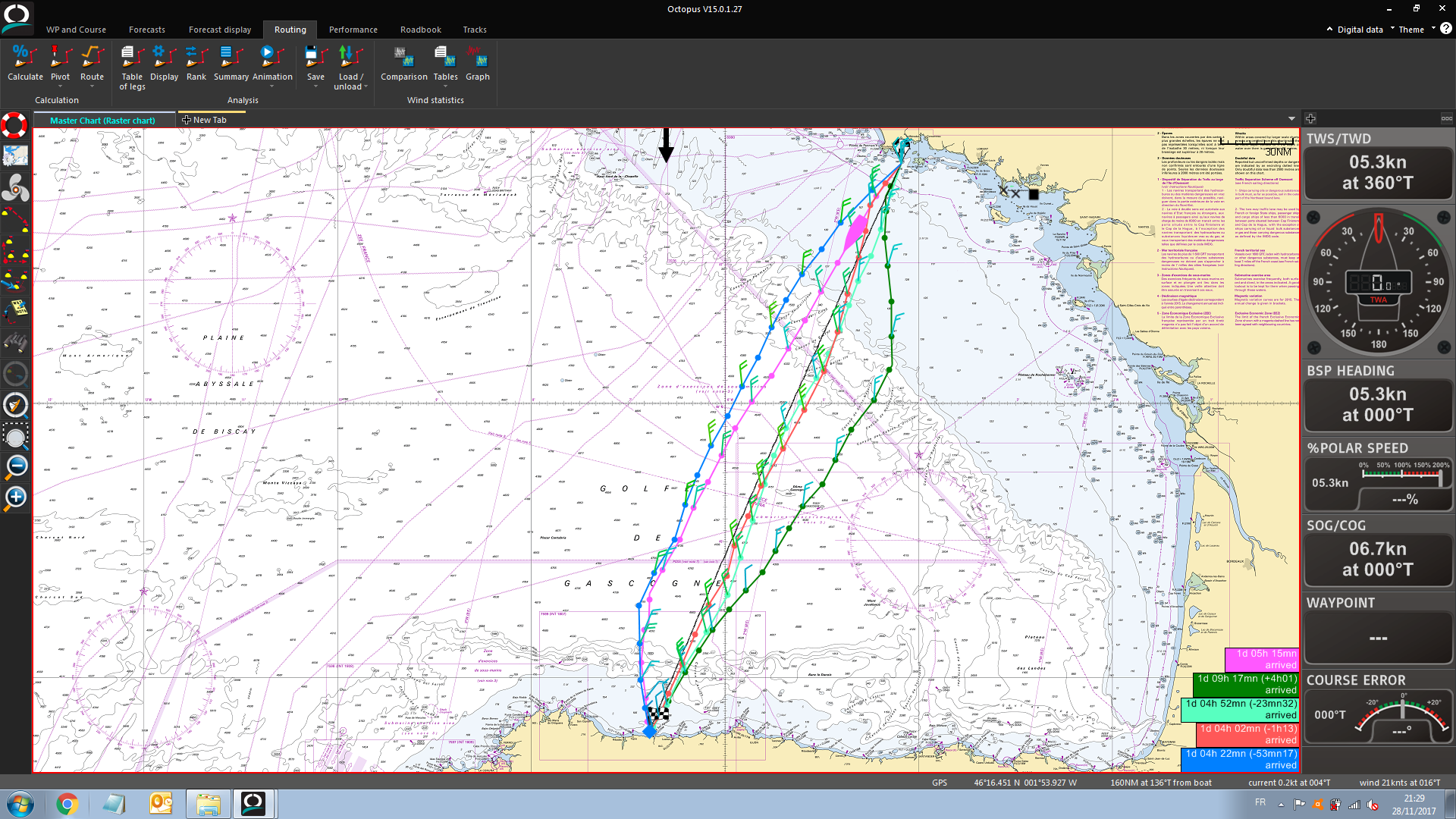Click the magenta 1d 05h 15mn route label
Image resolution: width=1456 pixels, height=819 pixels.
(x=1262, y=659)
